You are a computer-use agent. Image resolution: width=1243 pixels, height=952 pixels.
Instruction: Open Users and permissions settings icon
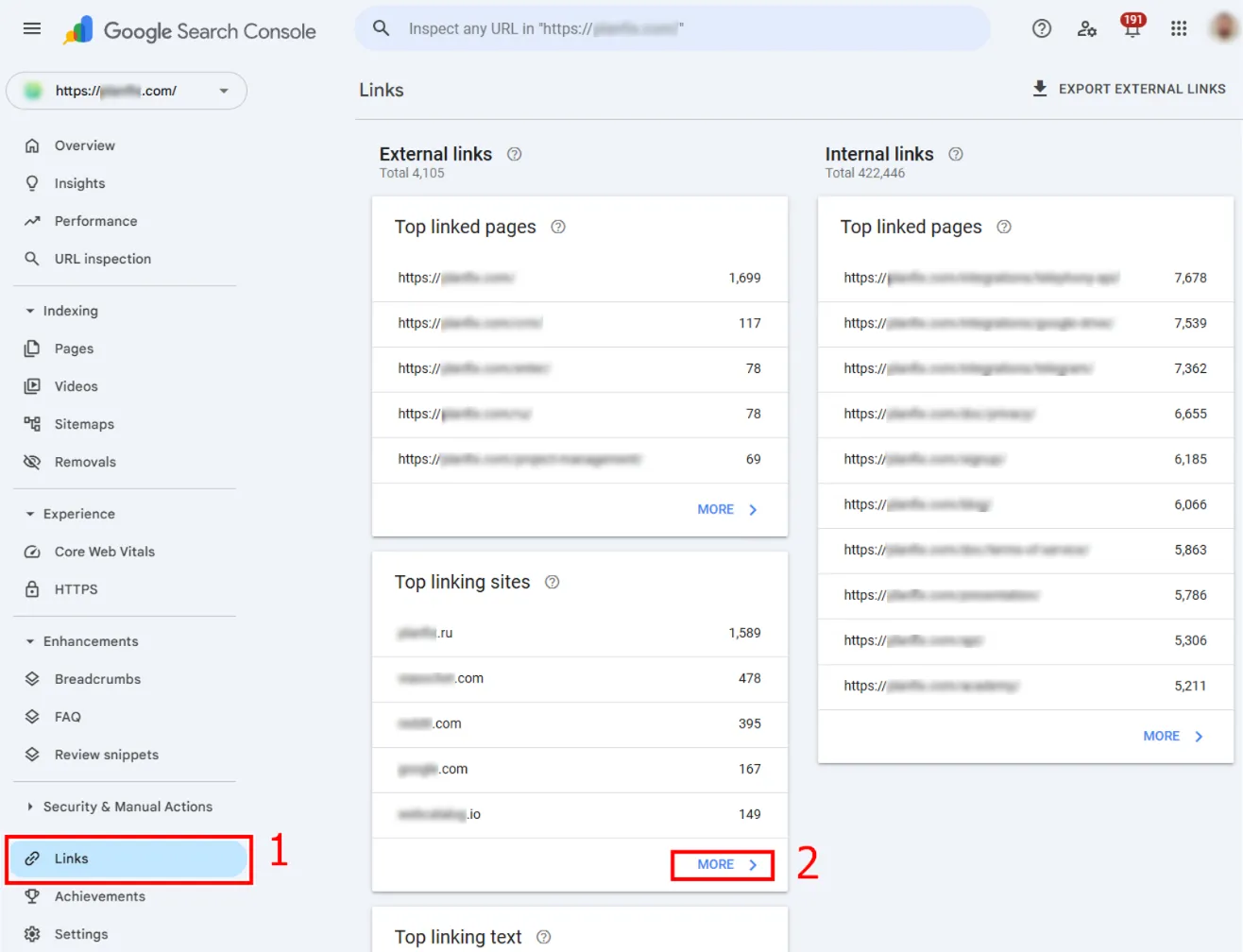(x=1087, y=28)
